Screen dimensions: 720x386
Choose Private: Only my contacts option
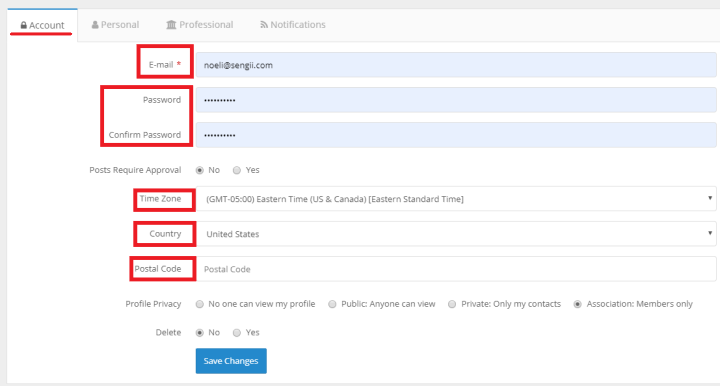[452, 304]
